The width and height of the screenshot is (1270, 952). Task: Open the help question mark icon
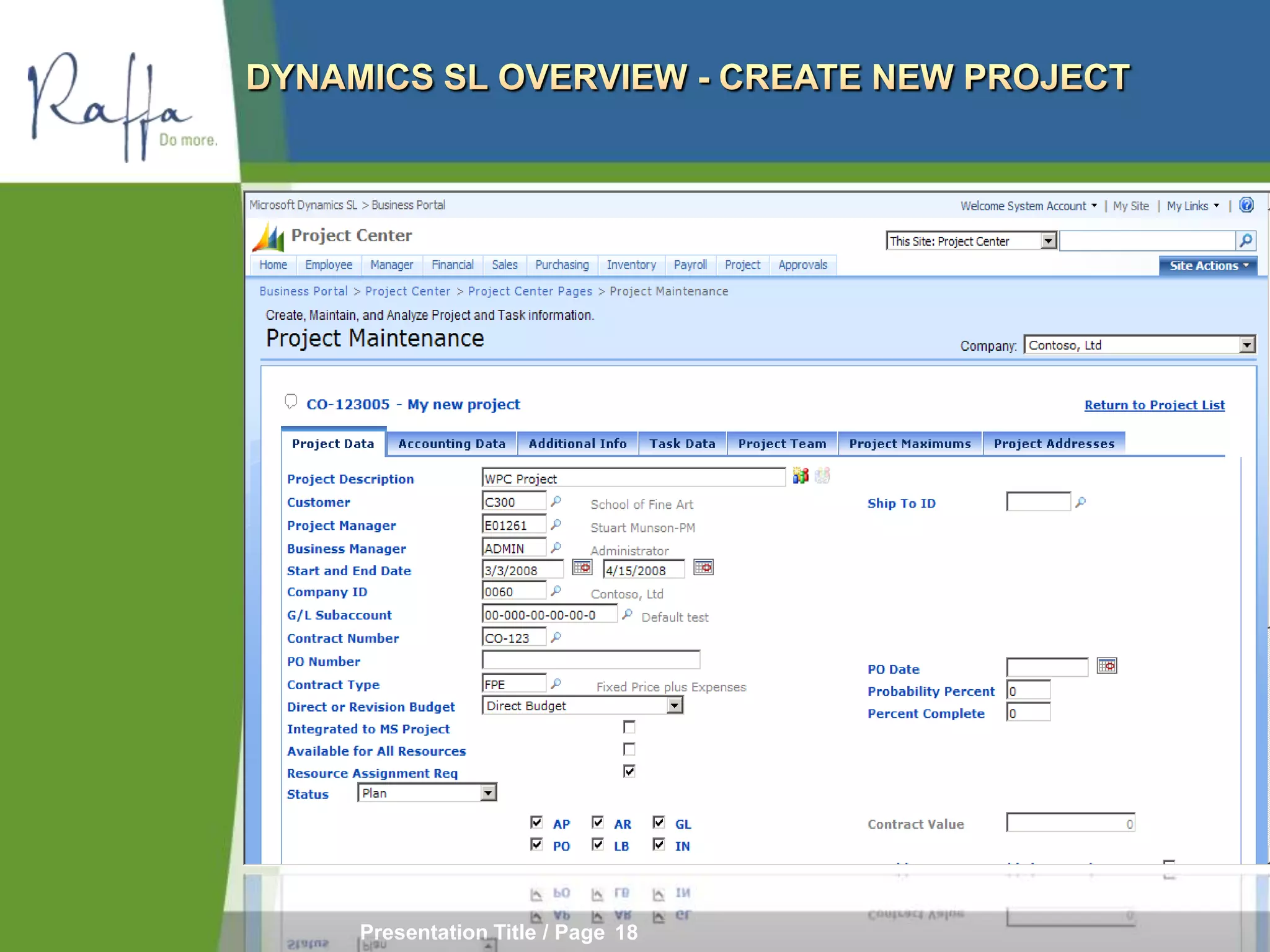(1246, 205)
